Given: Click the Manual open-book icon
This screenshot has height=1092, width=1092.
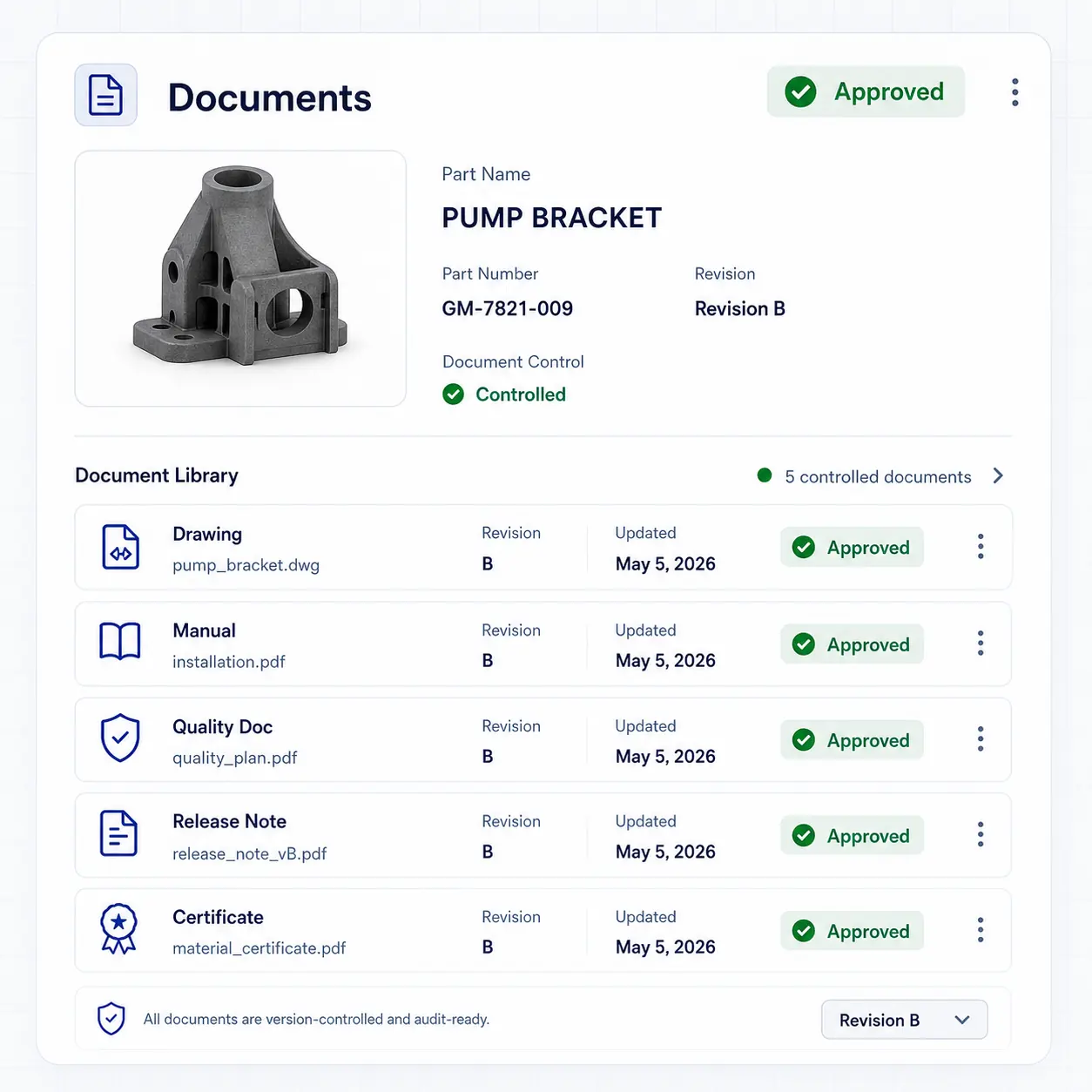Looking at the screenshot, I should (120, 642).
